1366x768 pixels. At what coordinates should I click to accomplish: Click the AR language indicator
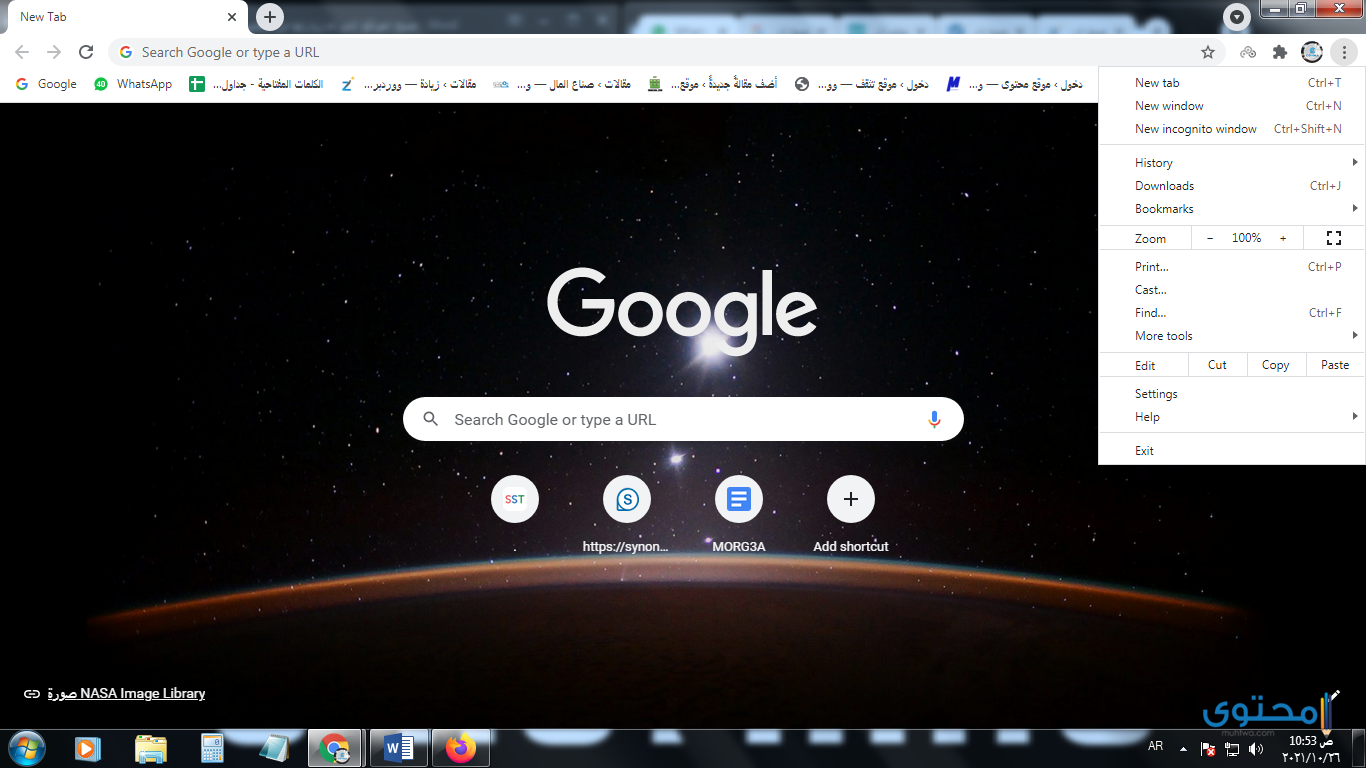click(1156, 747)
